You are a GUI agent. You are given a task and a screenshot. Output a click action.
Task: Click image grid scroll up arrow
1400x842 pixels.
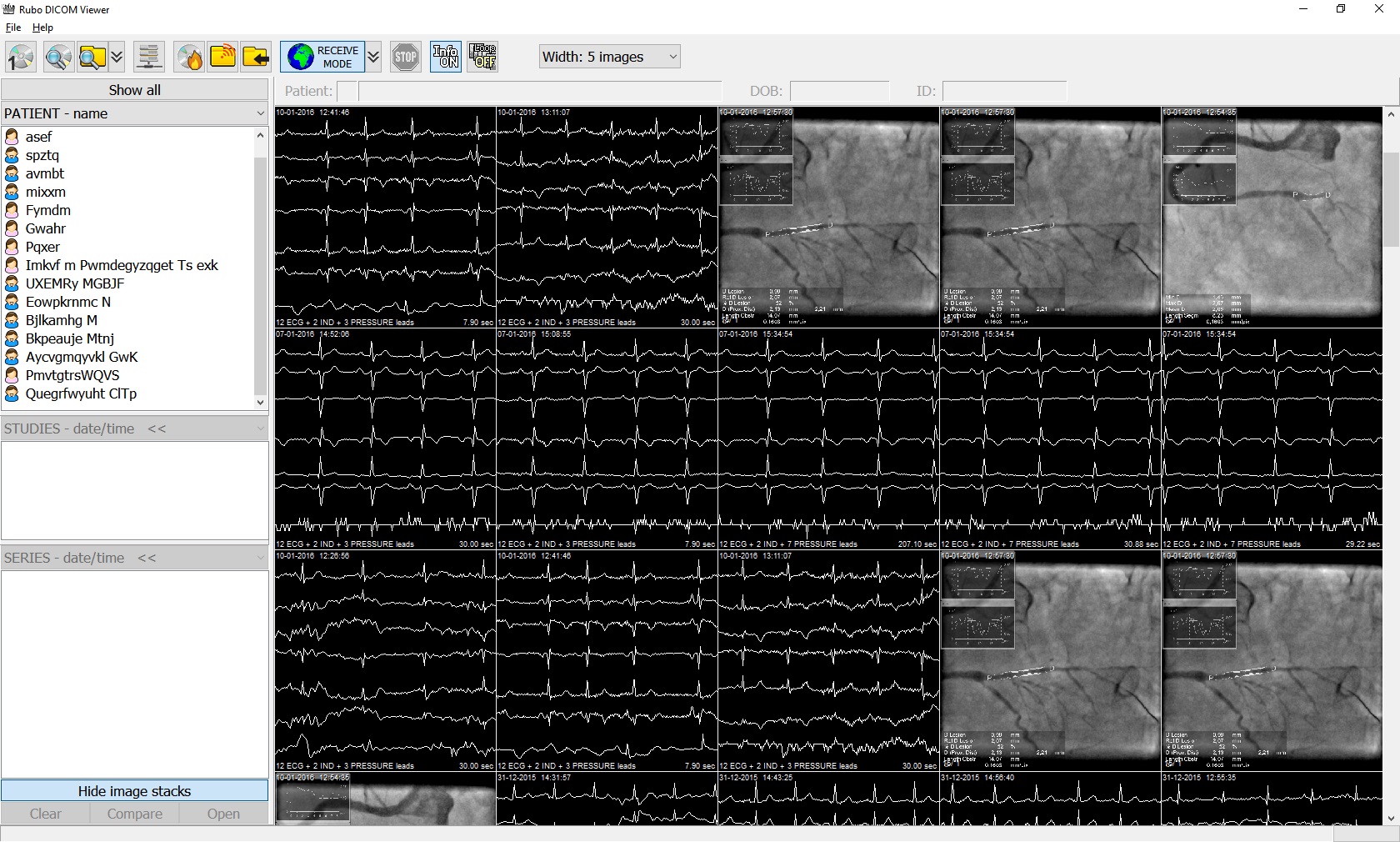click(x=1391, y=114)
